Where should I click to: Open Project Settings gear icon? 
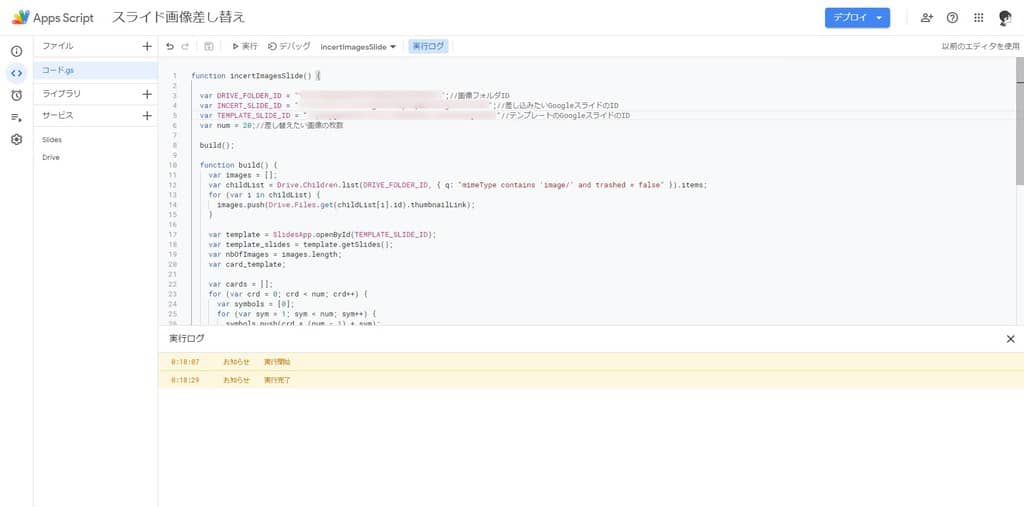click(16, 139)
